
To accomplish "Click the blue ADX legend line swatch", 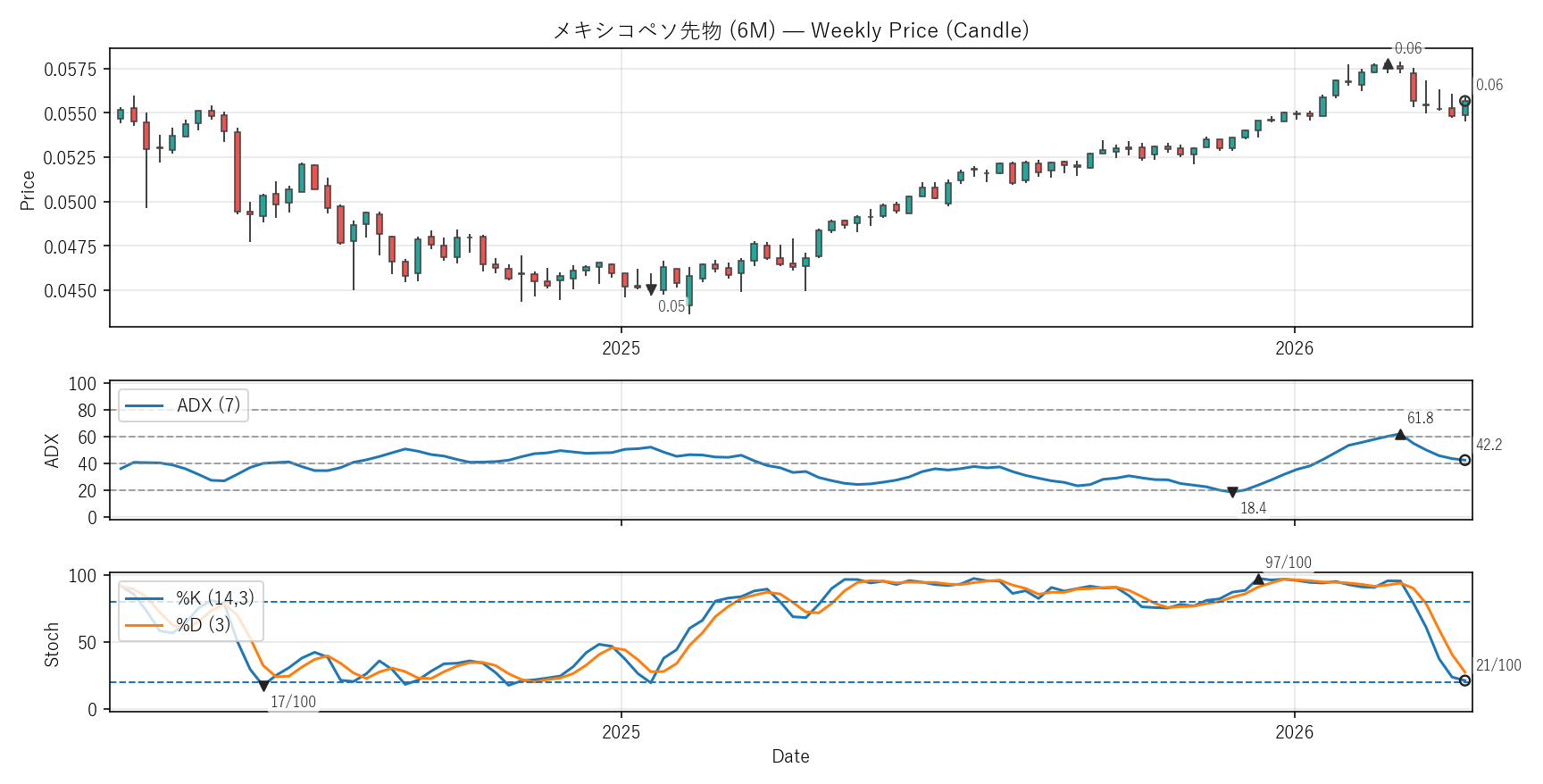I will point(144,405).
